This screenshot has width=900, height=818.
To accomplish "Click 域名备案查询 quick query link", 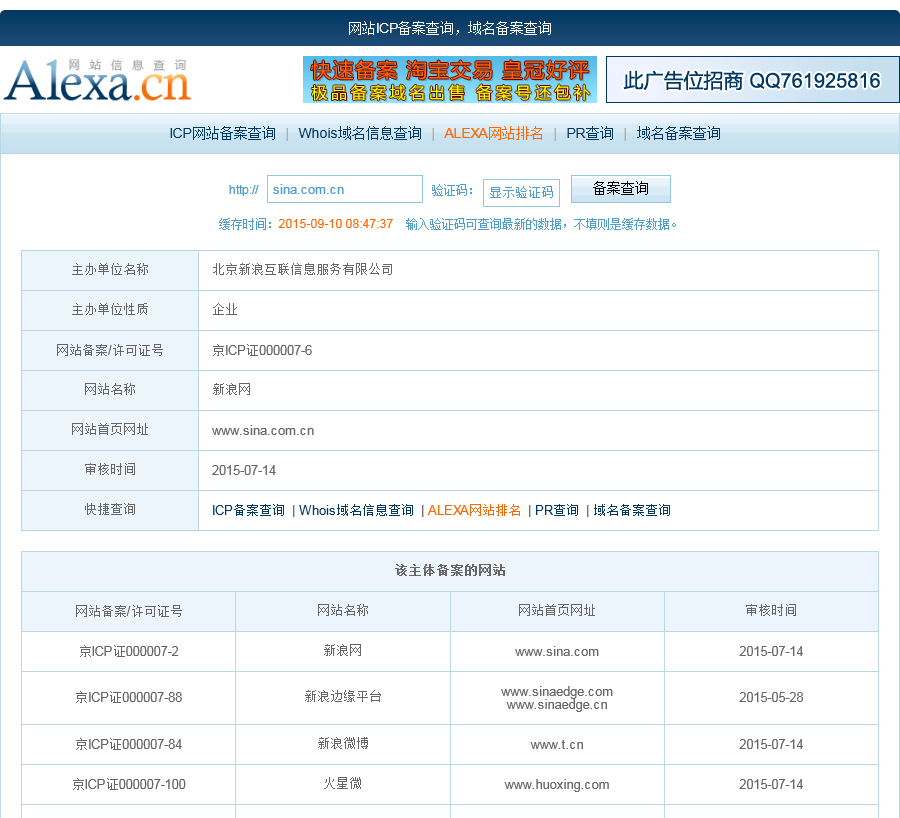I will (632, 510).
